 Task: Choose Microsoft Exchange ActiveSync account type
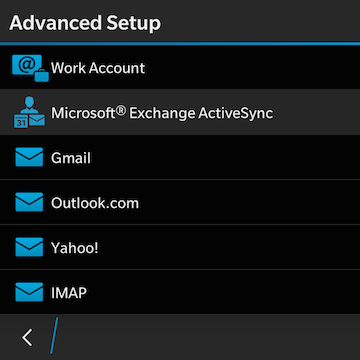click(180, 112)
